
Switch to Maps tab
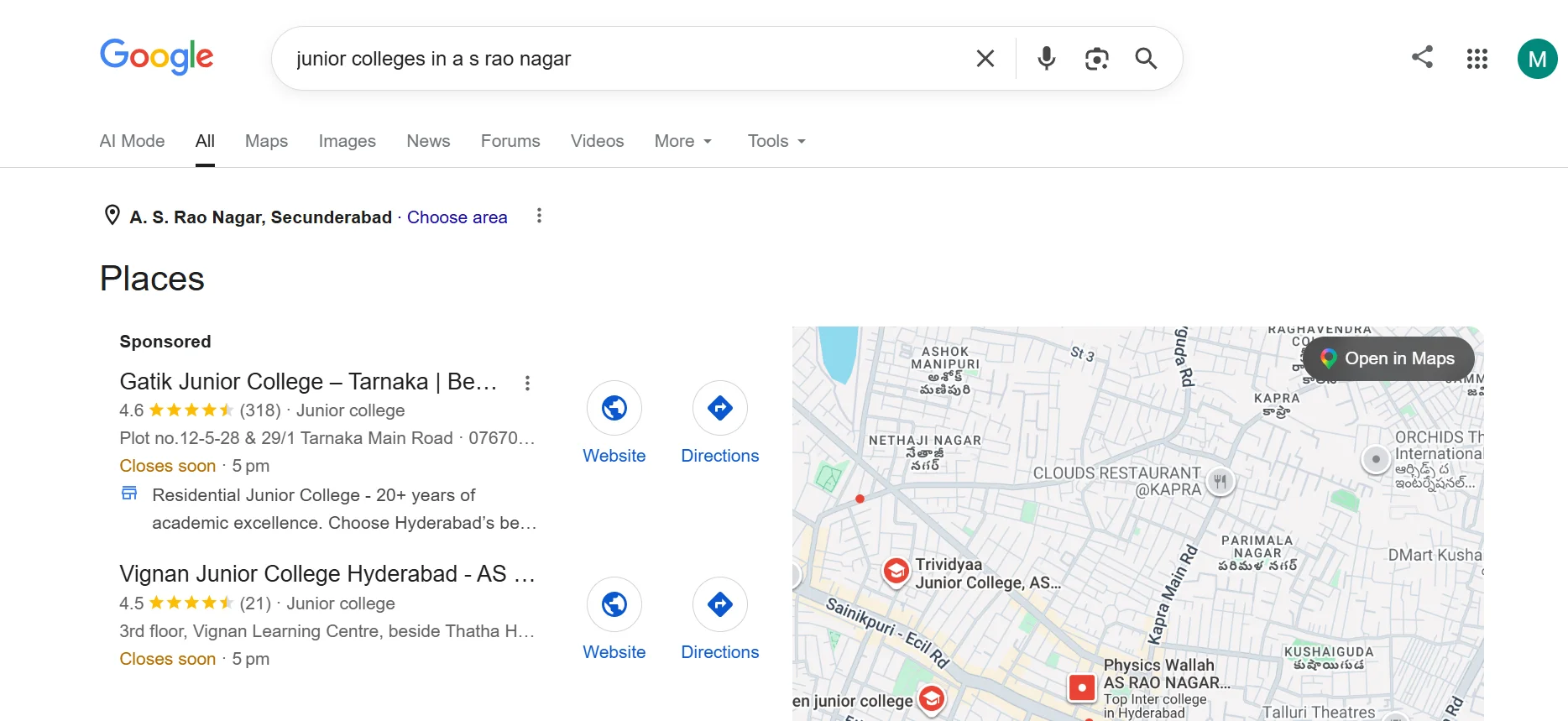coord(266,141)
